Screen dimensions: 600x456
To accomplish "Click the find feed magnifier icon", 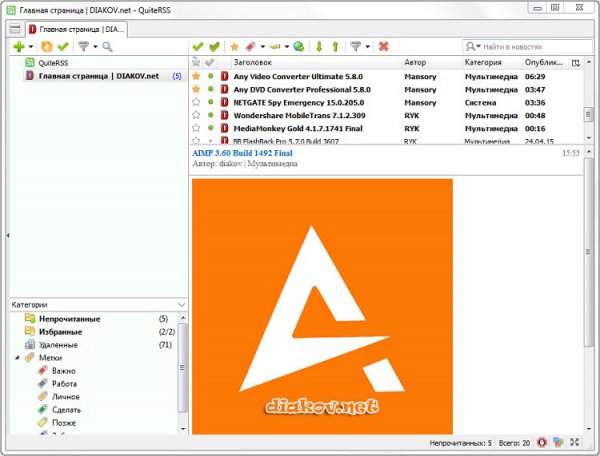I will click(x=108, y=47).
